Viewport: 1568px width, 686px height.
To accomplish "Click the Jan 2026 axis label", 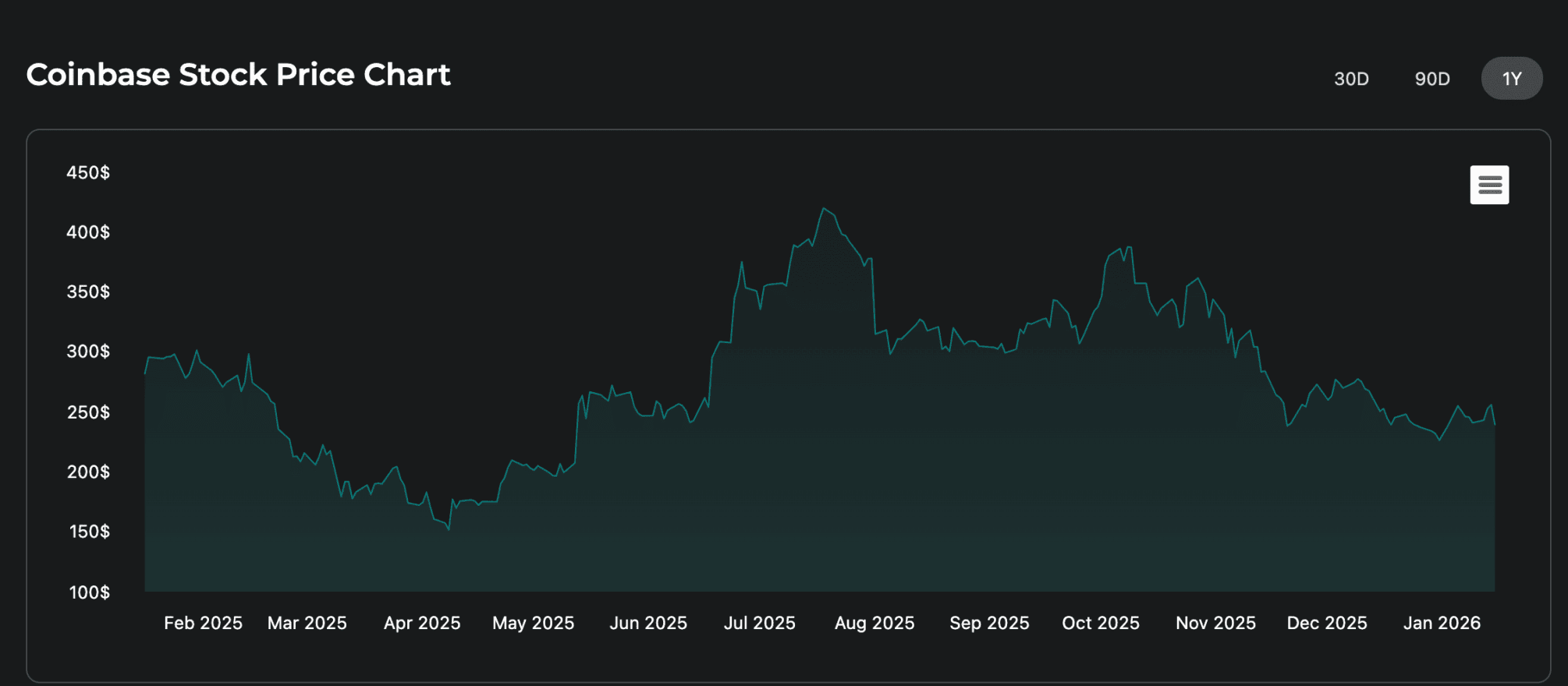I will click(x=1442, y=623).
